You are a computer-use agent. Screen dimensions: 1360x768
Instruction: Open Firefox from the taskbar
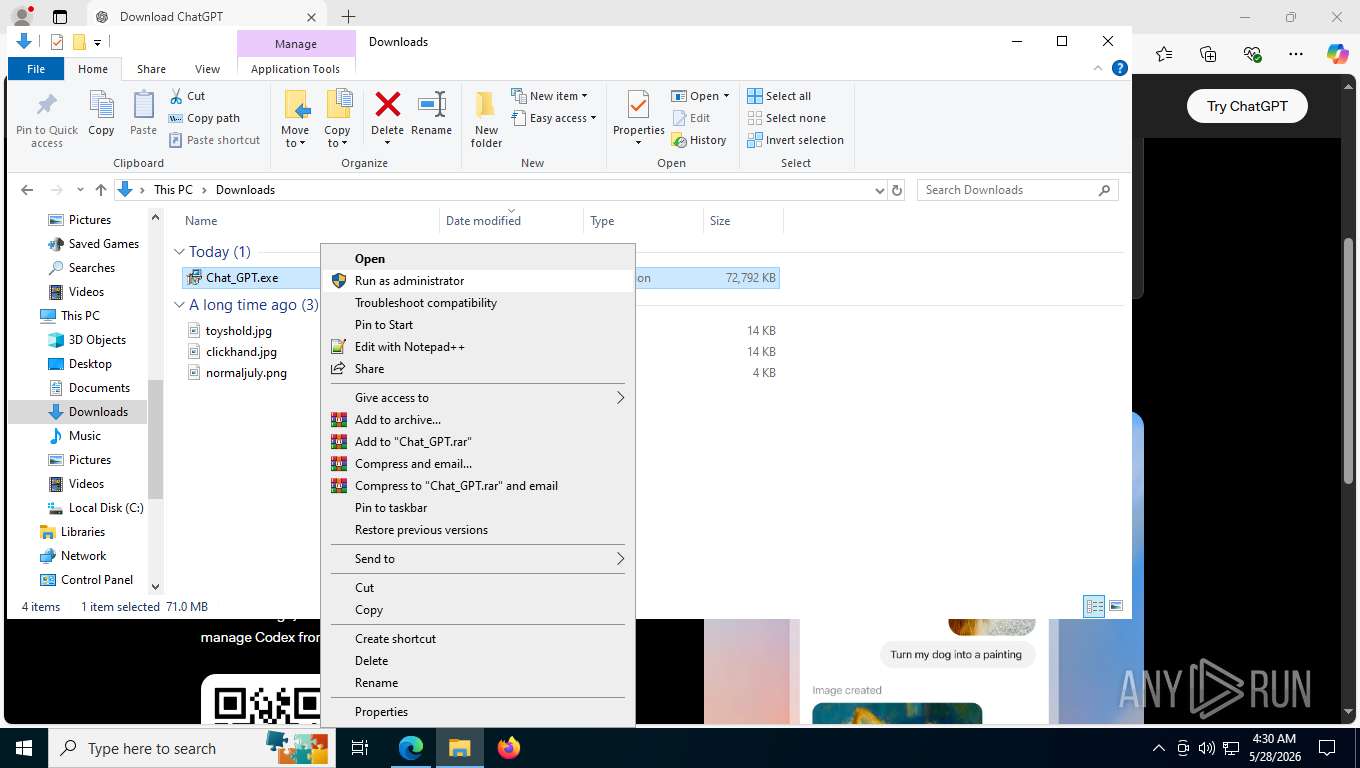pyautogui.click(x=509, y=748)
